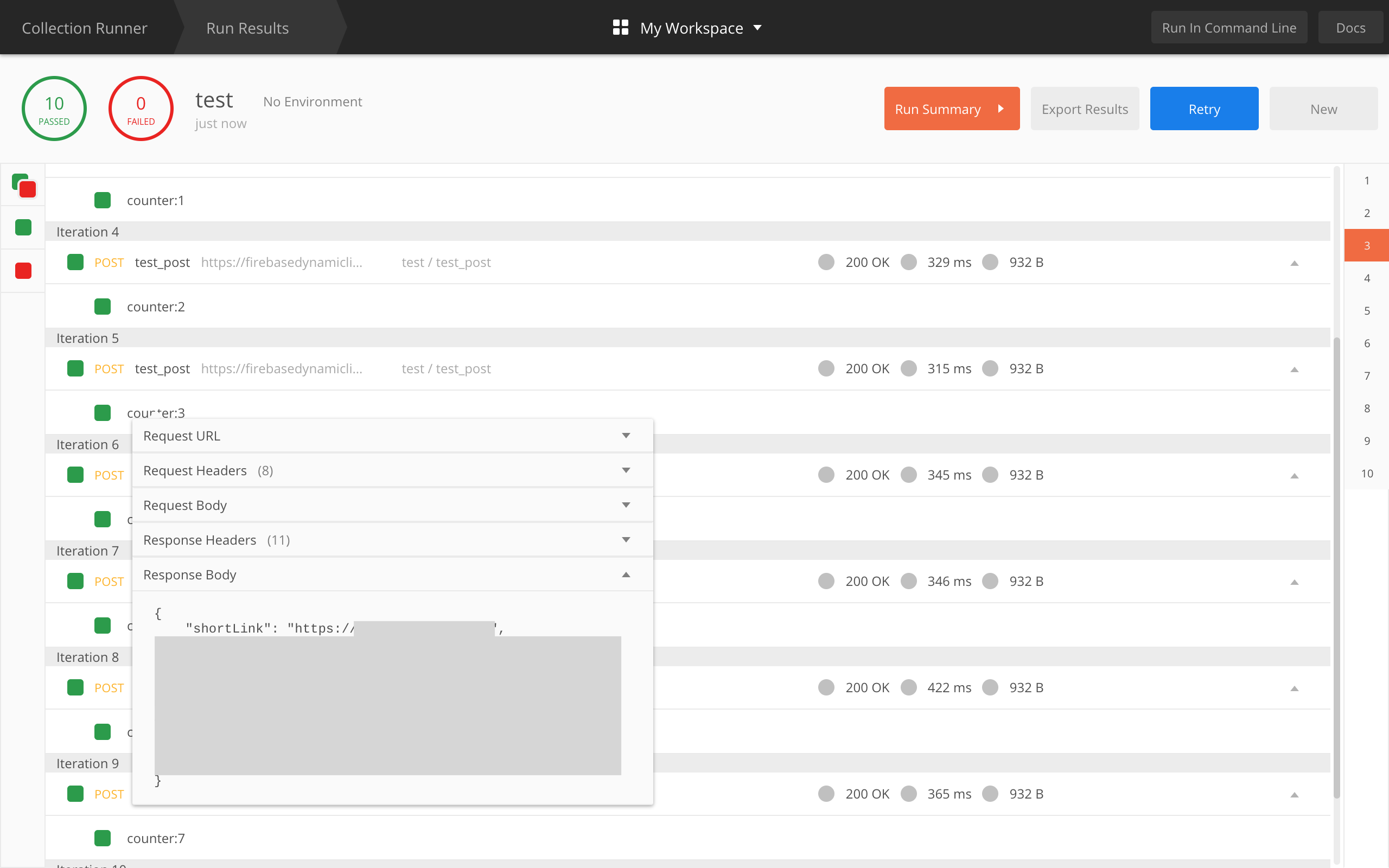Click size dot beside 932 B in Iteration 5
1389x868 pixels.
[x=990, y=368]
